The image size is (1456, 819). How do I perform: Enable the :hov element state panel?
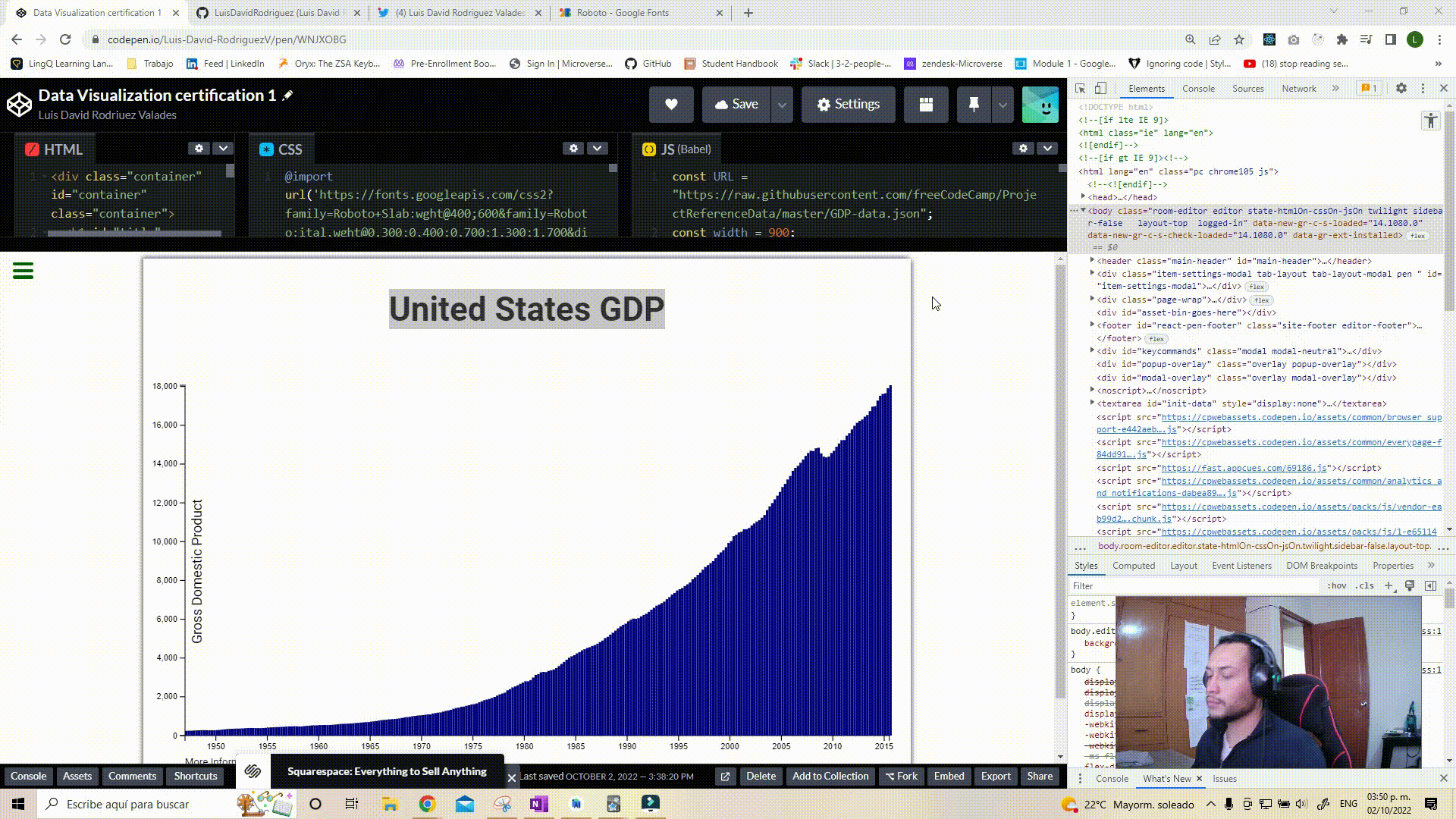(x=1338, y=585)
